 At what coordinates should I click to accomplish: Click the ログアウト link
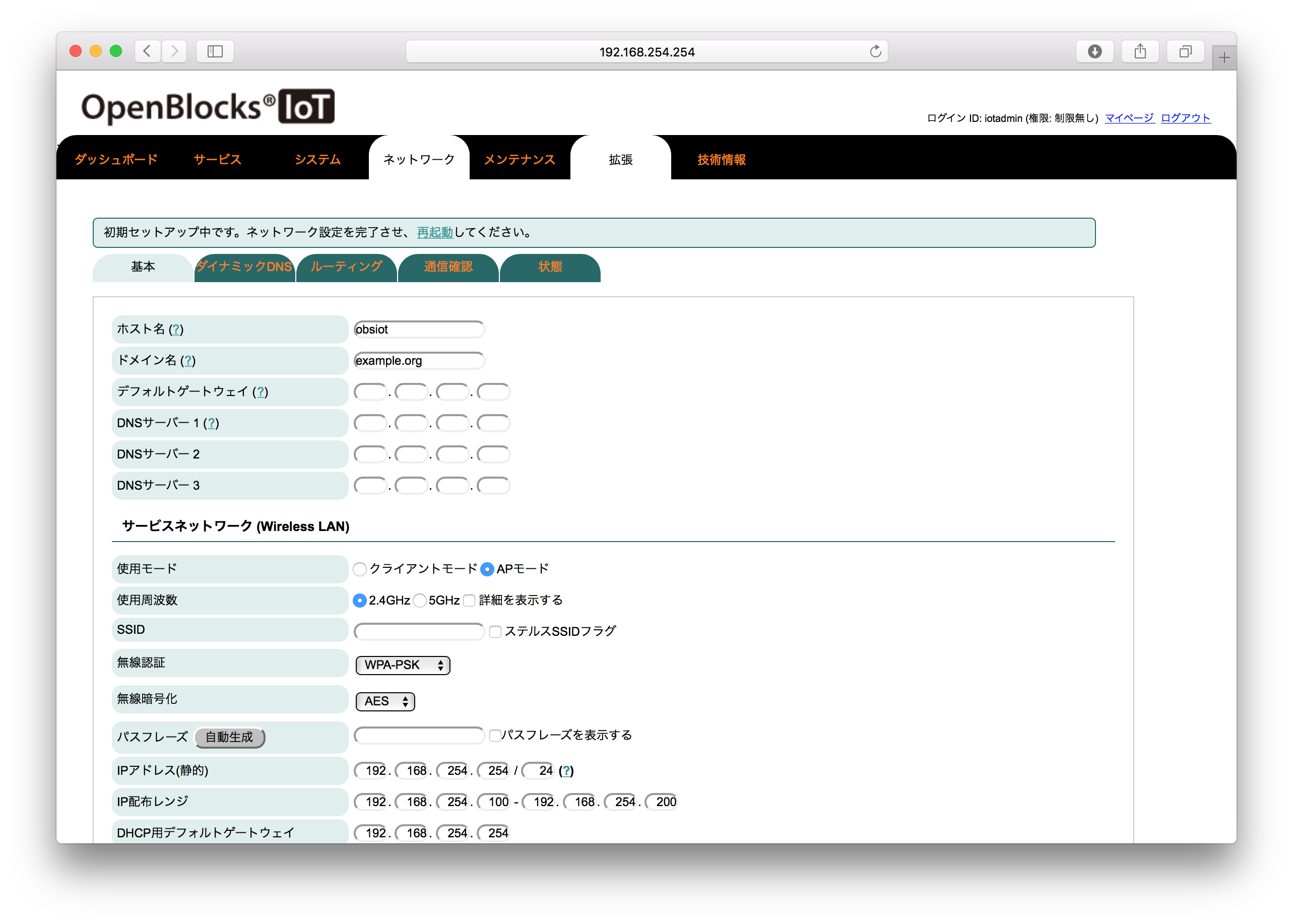click(1186, 118)
